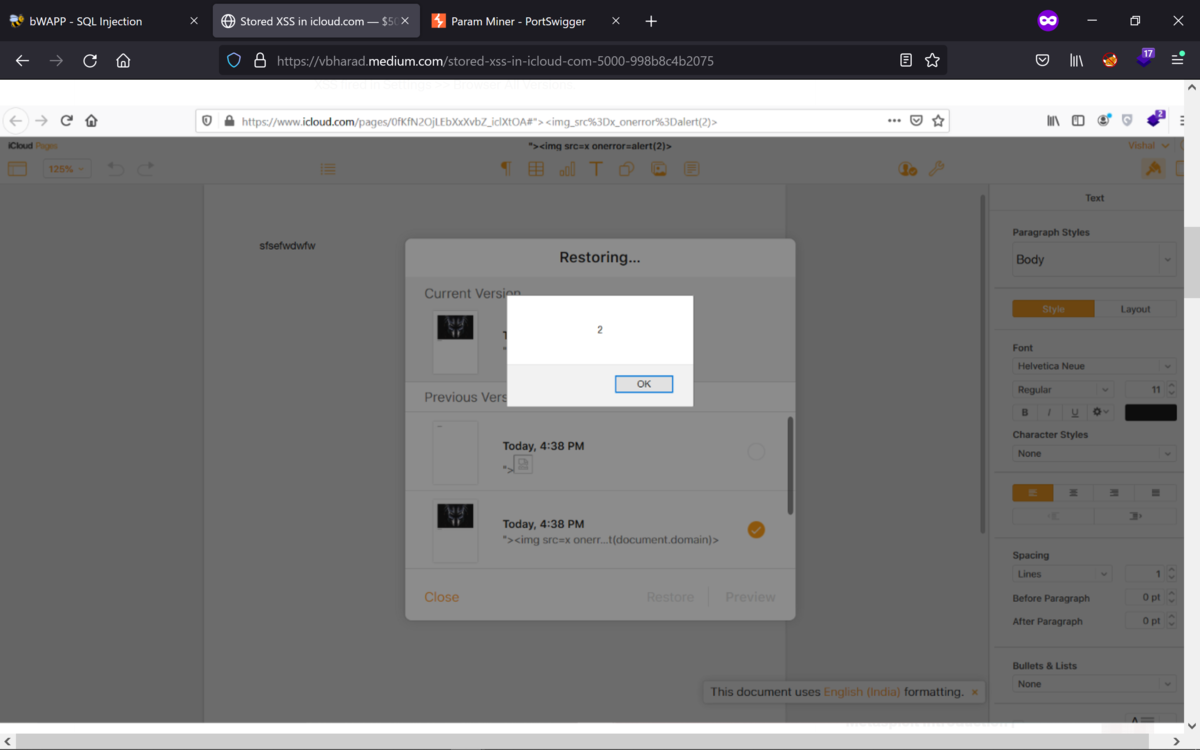Click the fox extension icon in toolbar
The image size is (1200, 750).
coord(1110,61)
